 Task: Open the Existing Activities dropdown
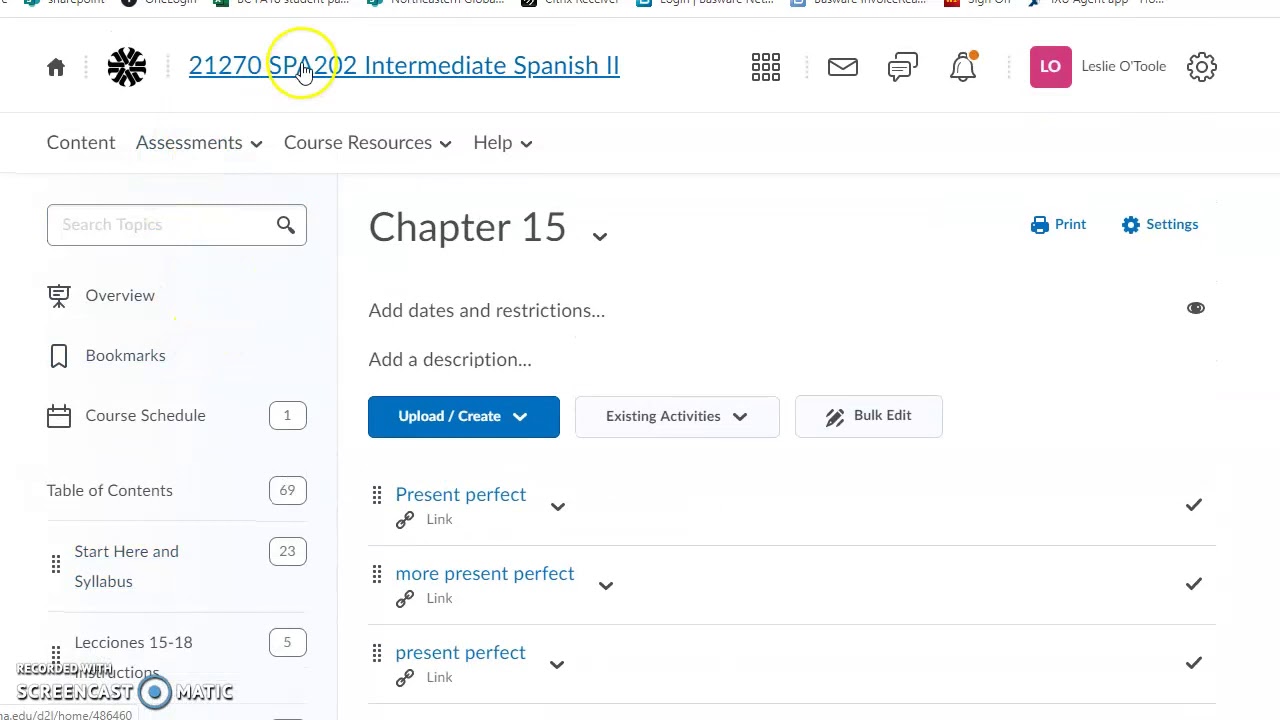(x=677, y=416)
